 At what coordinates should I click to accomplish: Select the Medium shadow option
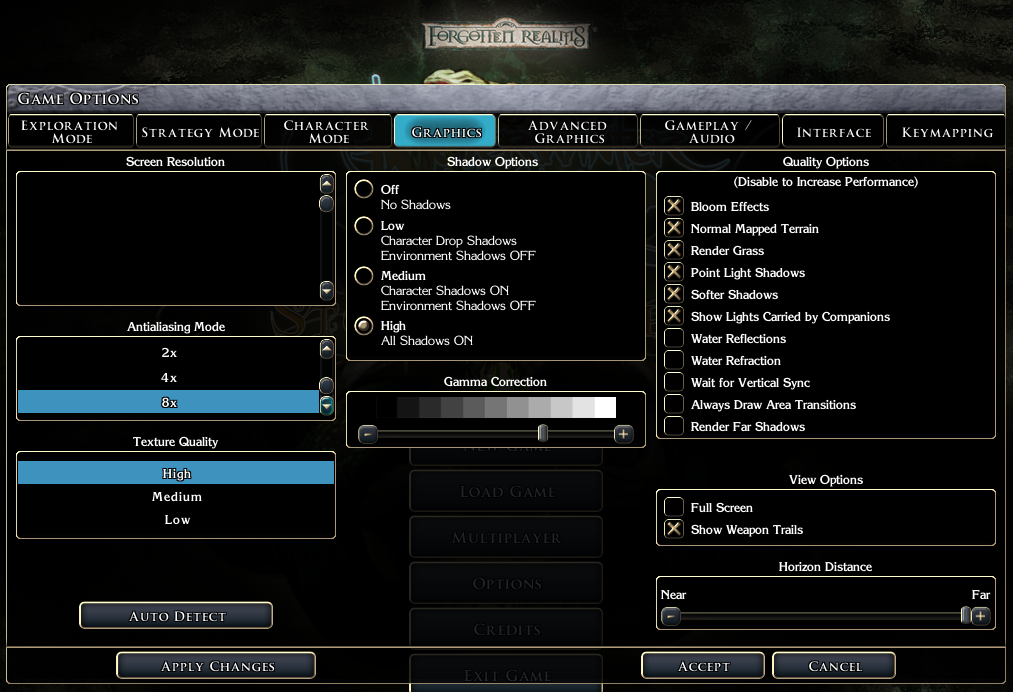pyautogui.click(x=364, y=276)
